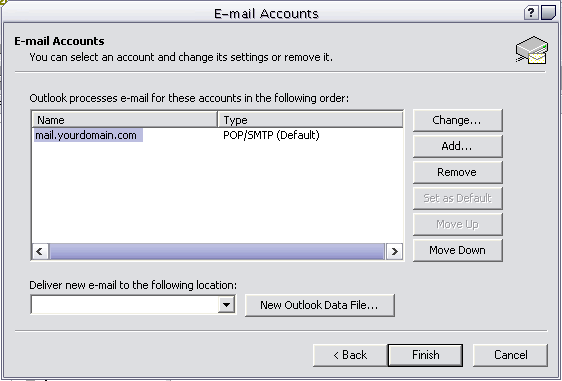Select the mail.yourdomain.com account row
The image size is (562, 381).
tap(88, 135)
